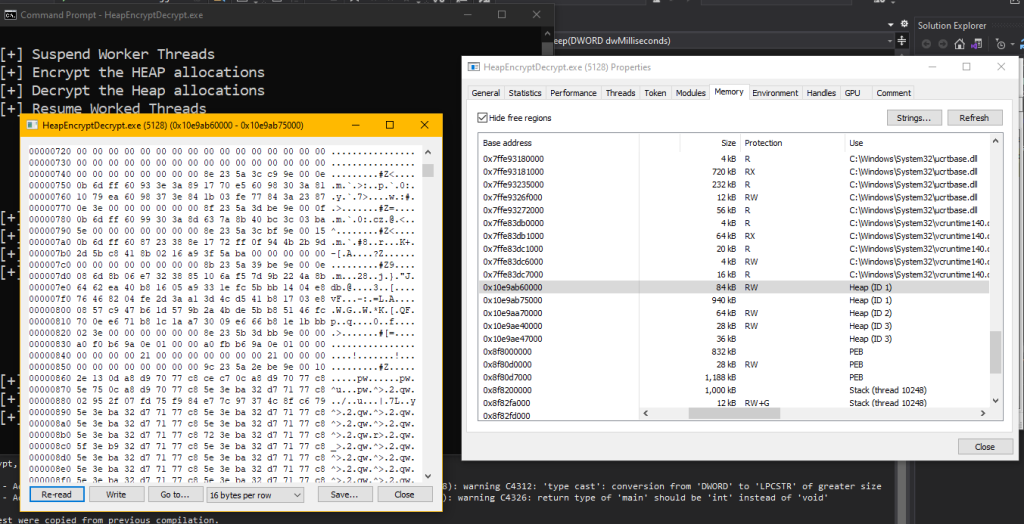Click the Solution Explorer Forward arrow icon
Viewport: 1024px width, 524px height.
[x=941, y=44]
